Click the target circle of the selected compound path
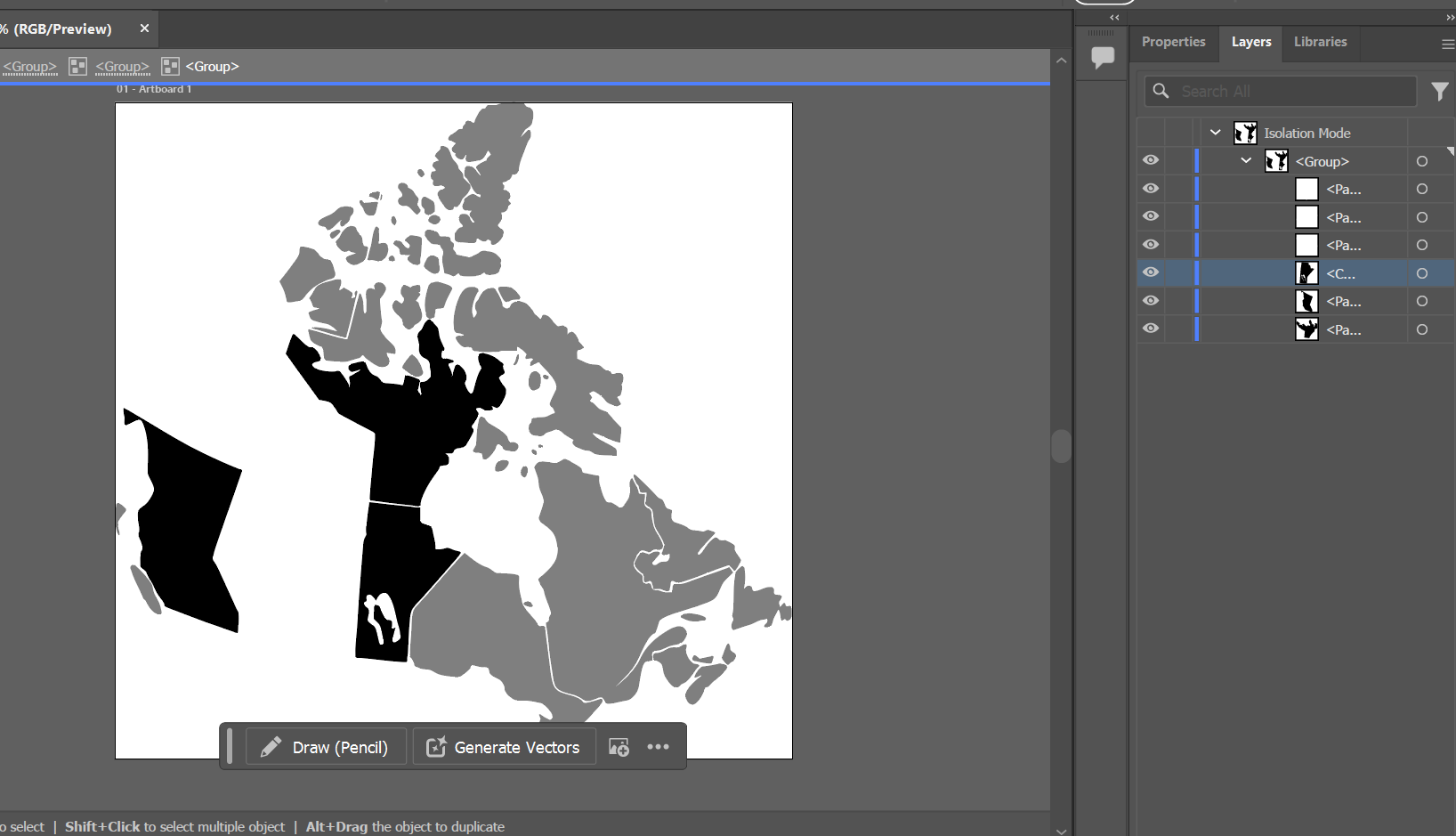The image size is (1456, 836). 1421,273
